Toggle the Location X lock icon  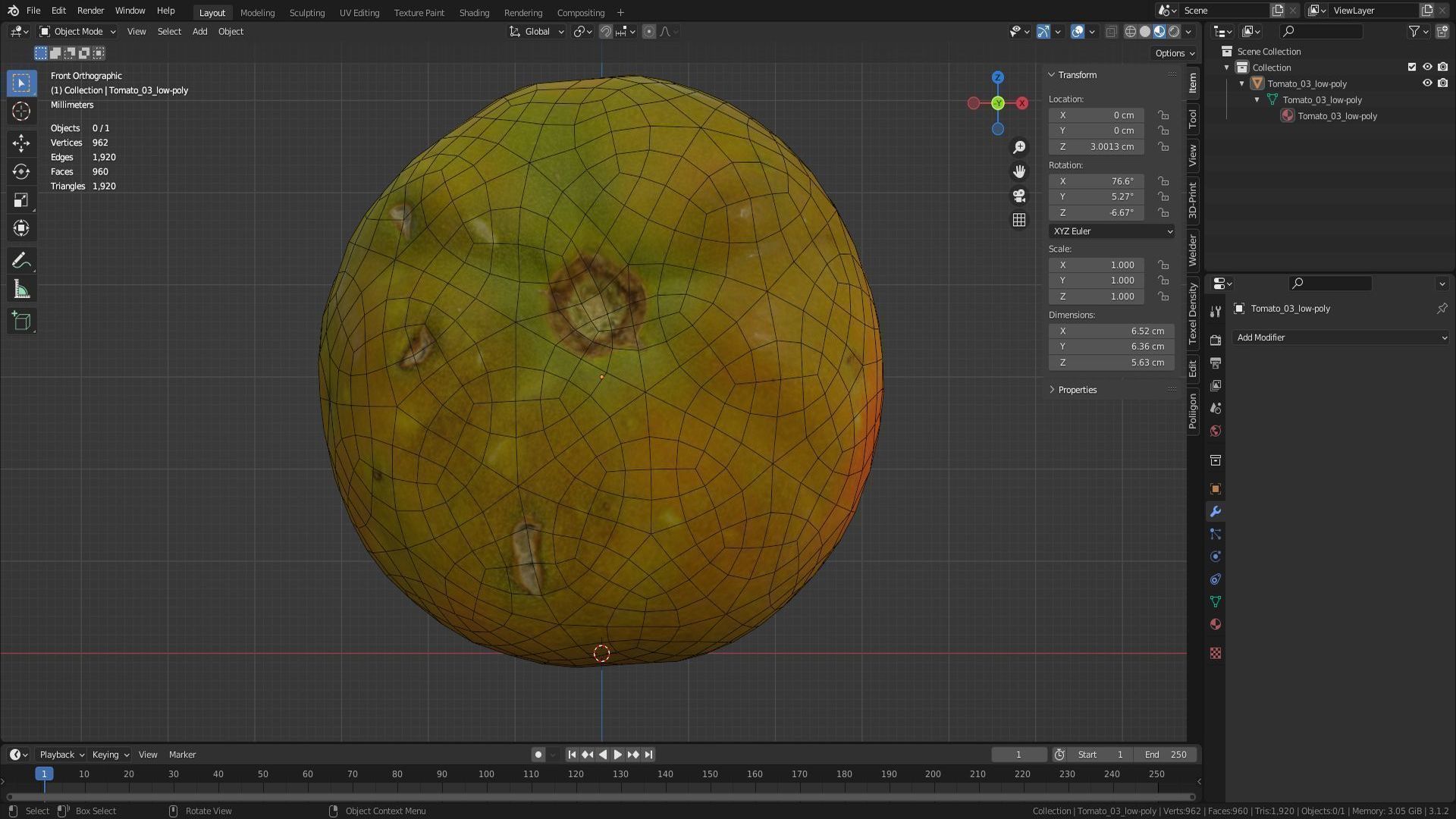click(1163, 115)
